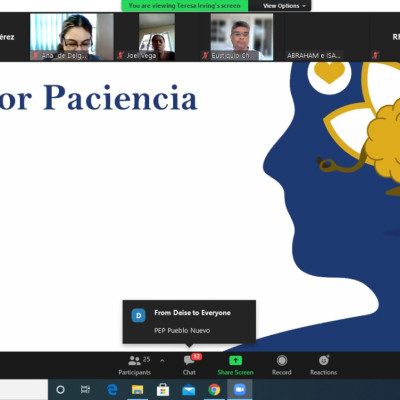
Task: Open the Chat panel with 12 unread
Action: 190,365
